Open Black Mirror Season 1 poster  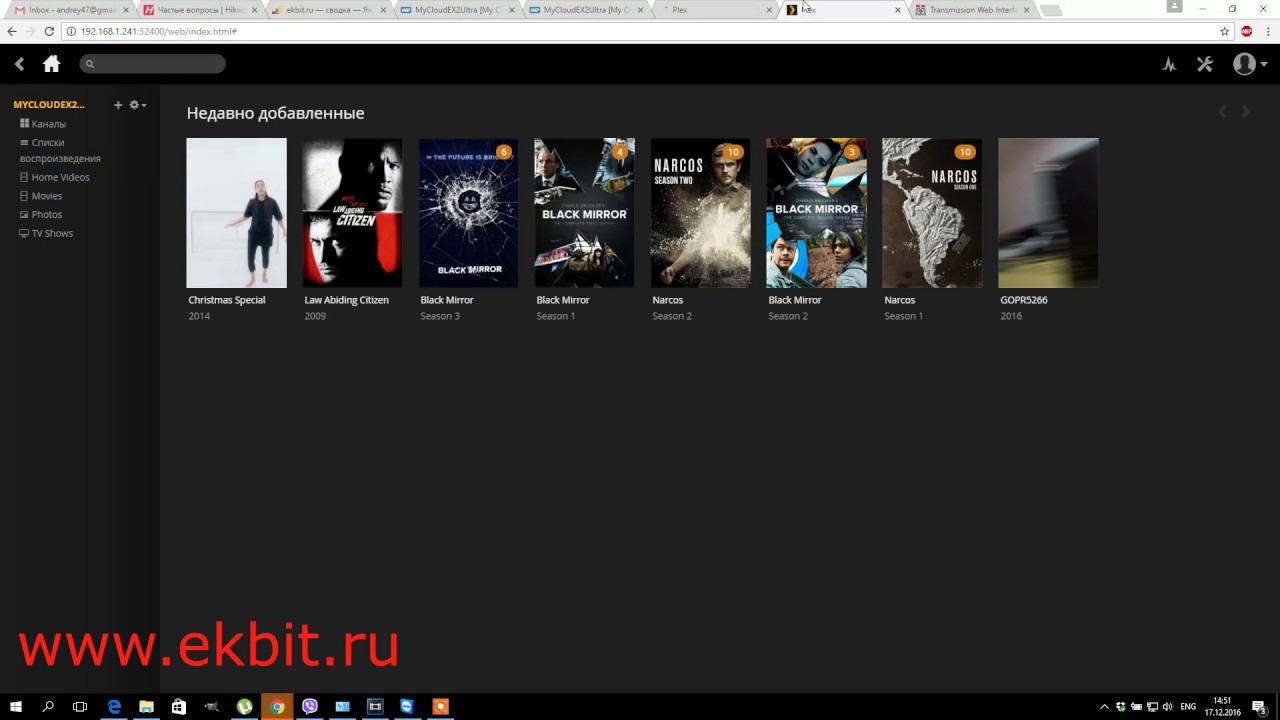pyautogui.click(x=584, y=213)
